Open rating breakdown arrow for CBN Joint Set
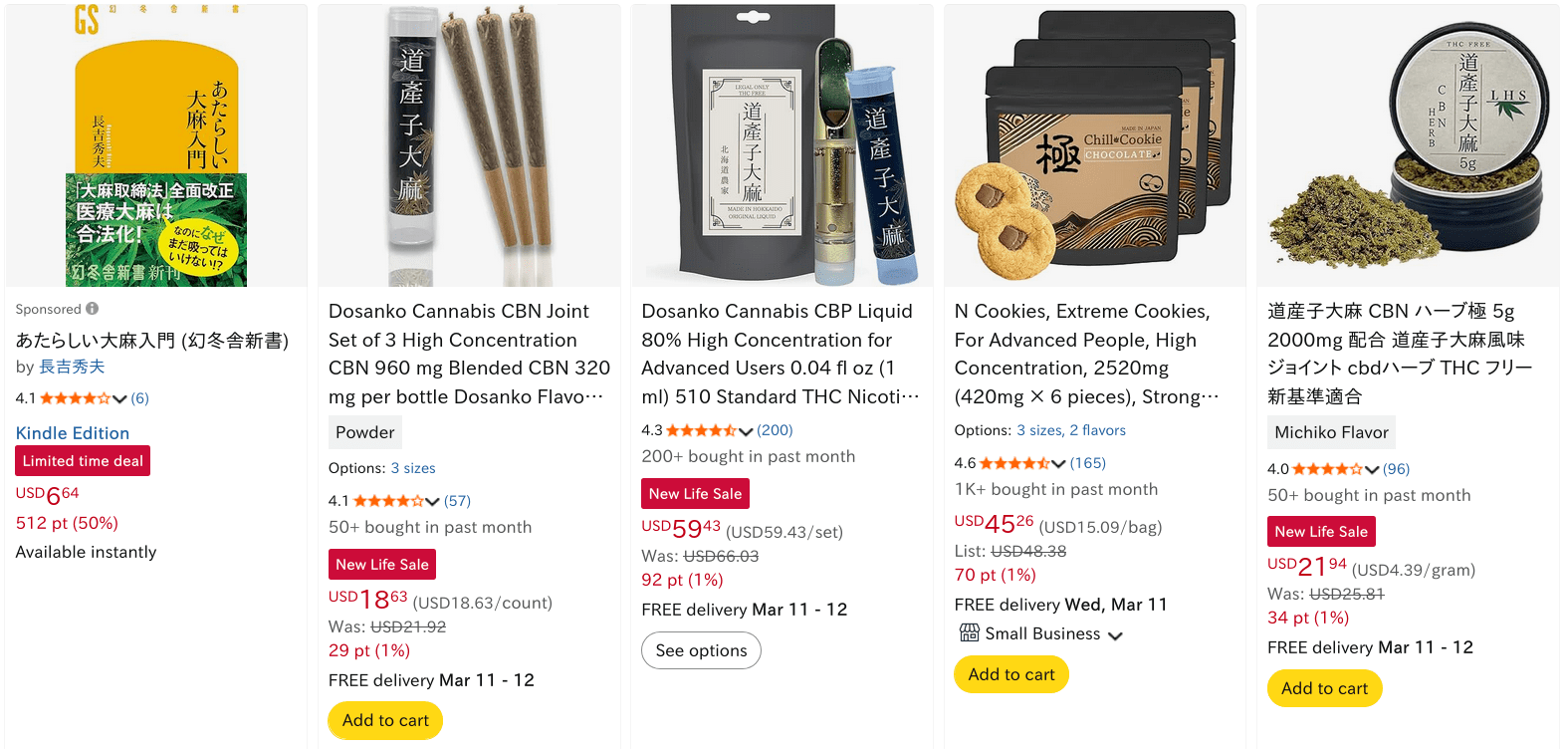Screen dimensions: 1568x749 432,502
